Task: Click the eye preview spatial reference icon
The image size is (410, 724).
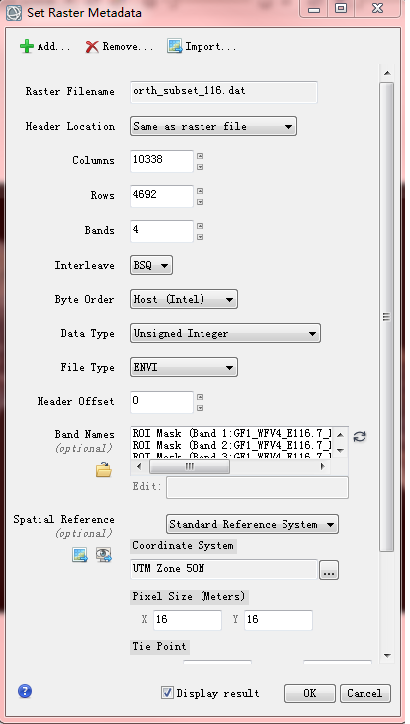Action: point(104,555)
